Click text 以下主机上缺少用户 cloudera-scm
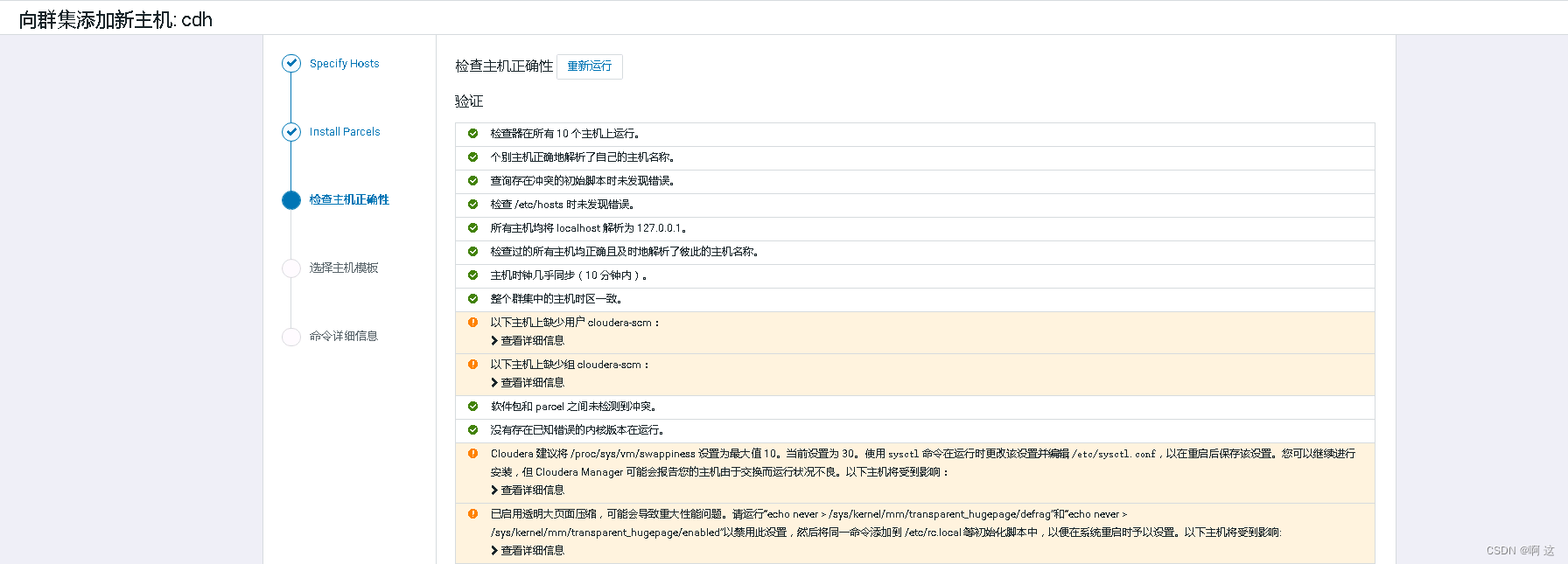The width and height of the screenshot is (1568, 564). (575, 323)
